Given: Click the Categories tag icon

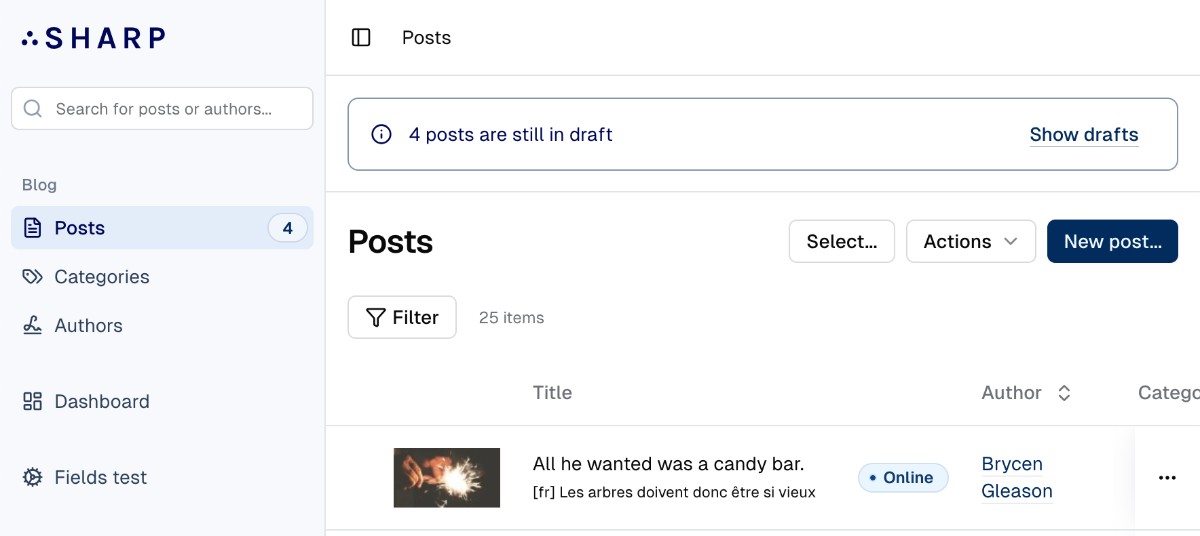Looking at the screenshot, I should coord(33,277).
